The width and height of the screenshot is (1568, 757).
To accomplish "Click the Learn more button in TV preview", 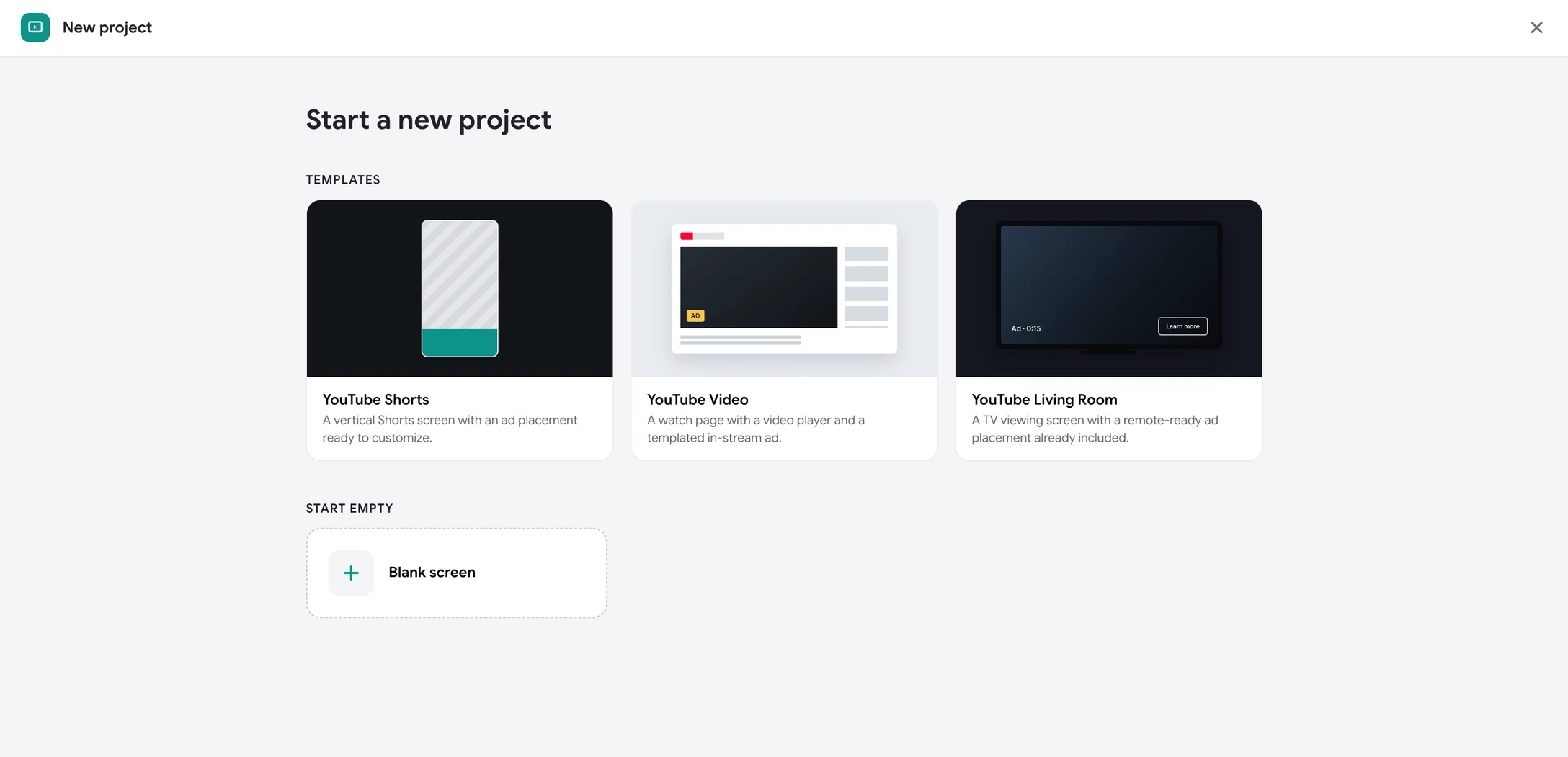I will (x=1182, y=326).
